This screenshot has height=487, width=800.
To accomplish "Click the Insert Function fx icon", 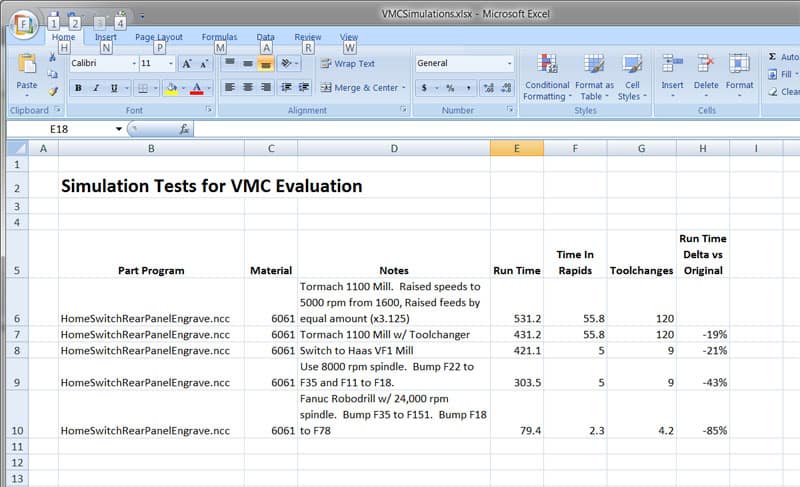I will coord(184,129).
